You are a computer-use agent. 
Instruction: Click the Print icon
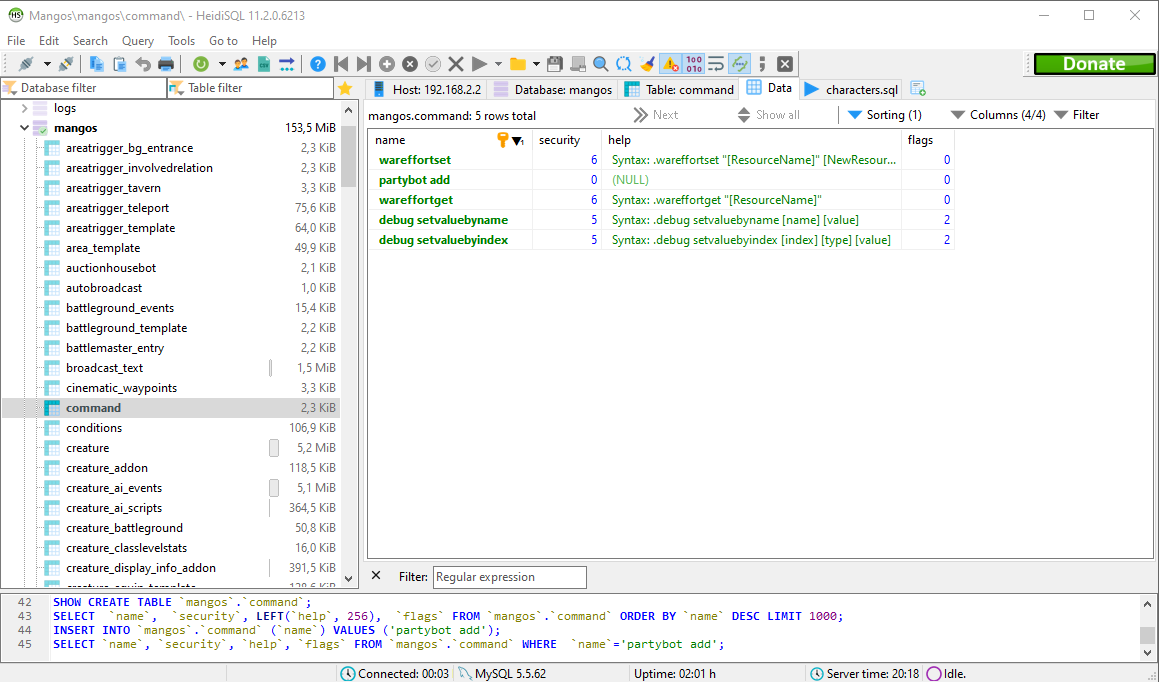point(166,64)
